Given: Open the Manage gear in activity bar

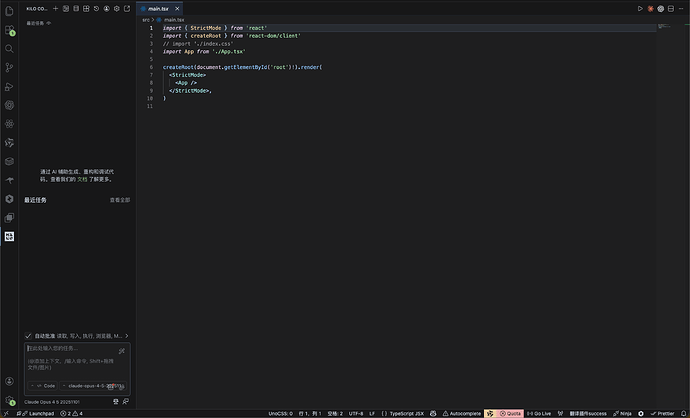Looking at the screenshot, I should click(9, 400).
